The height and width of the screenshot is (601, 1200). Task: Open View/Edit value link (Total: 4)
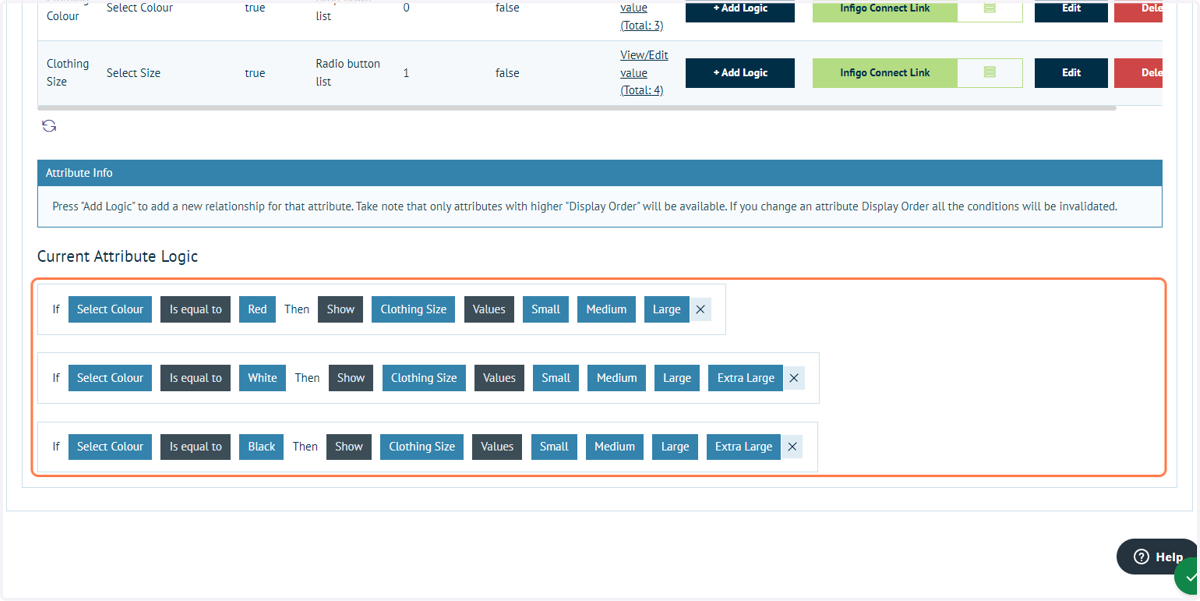(643, 72)
